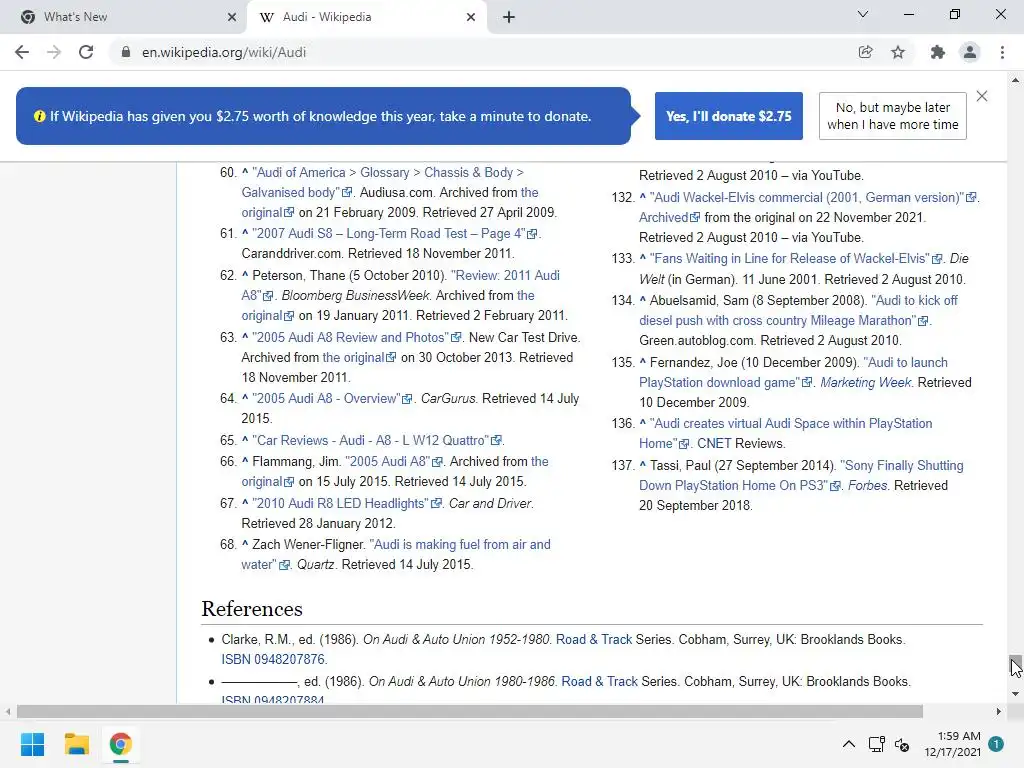Image resolution: width=1024 pixels, height=768 pixels.
Task: Open the network status tray icon
Action: coord(876,744)
